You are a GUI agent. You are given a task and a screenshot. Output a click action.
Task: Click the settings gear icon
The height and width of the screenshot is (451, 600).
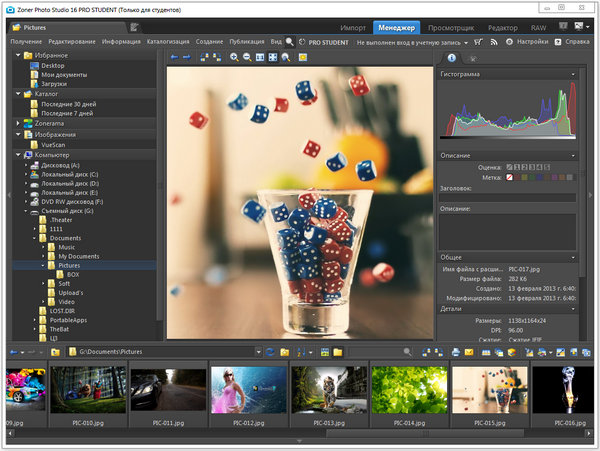coord(510,42)
